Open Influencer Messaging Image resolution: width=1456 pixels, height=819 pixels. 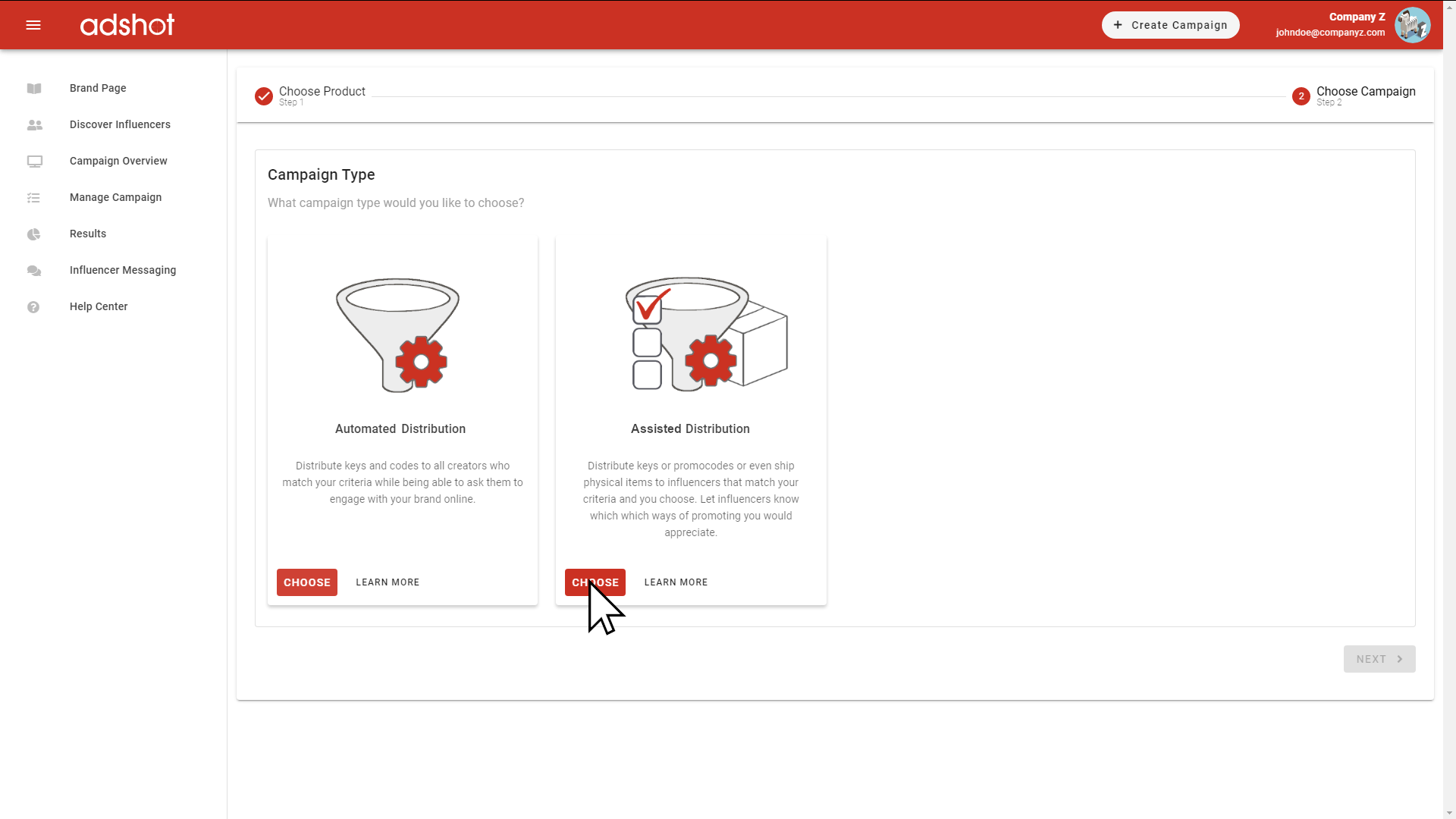123,270
